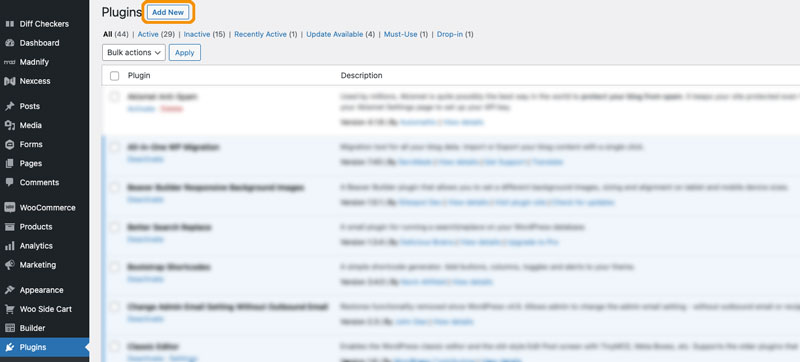
Task: Open Woo Side Cart menu item
Action: (44, 309)
